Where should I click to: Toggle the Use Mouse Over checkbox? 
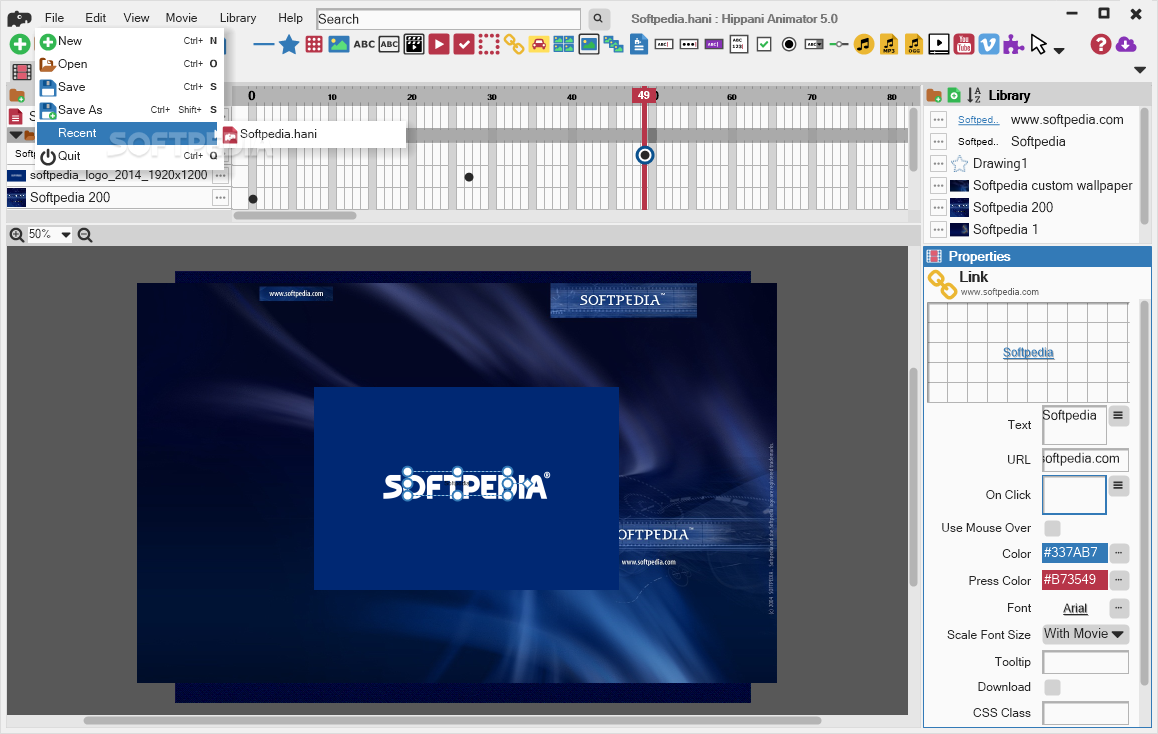point(1052,528)
